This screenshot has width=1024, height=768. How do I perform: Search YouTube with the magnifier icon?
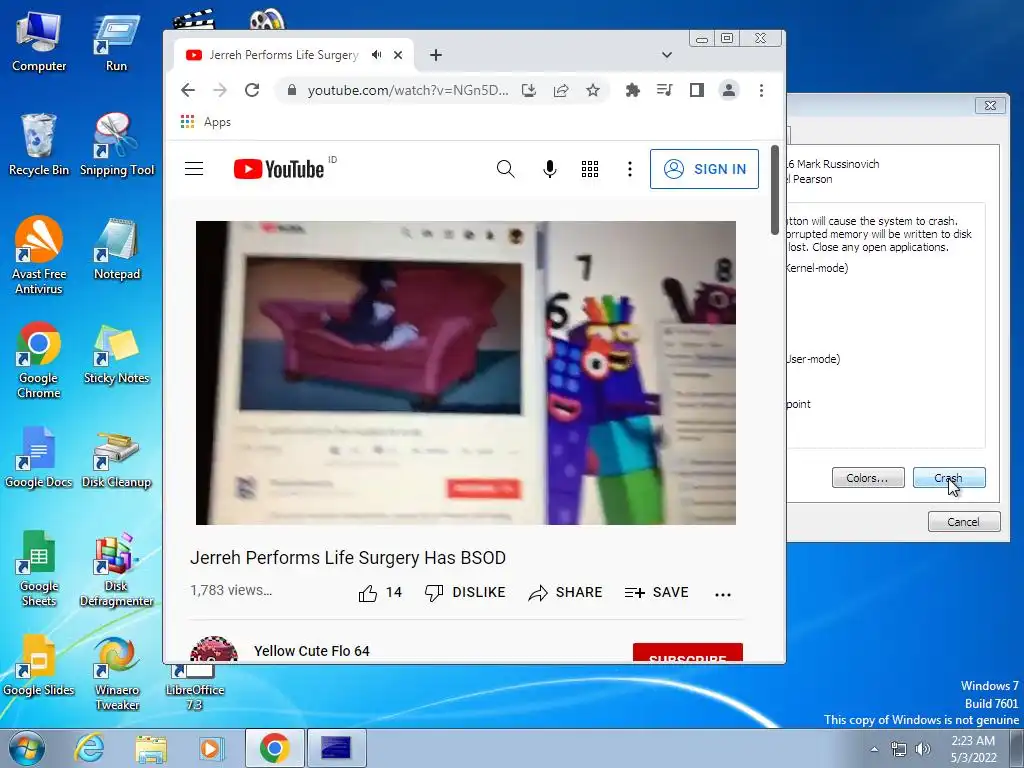(505, 169)
